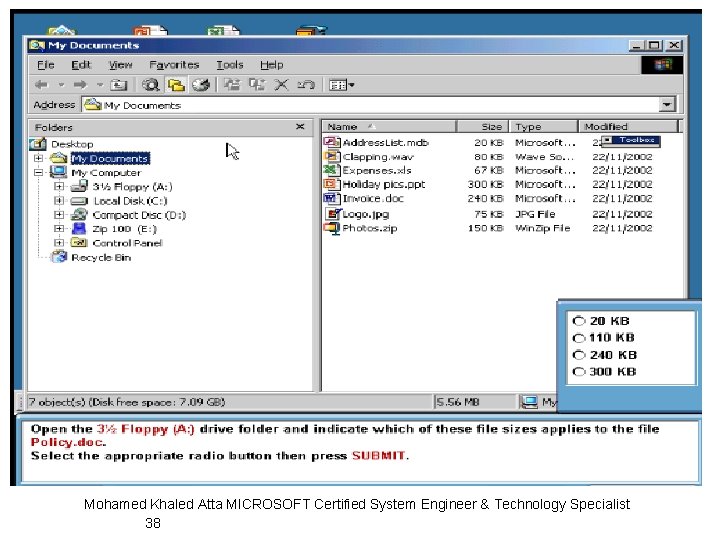Click the Toolbox floating title bar

click(631, 140)
